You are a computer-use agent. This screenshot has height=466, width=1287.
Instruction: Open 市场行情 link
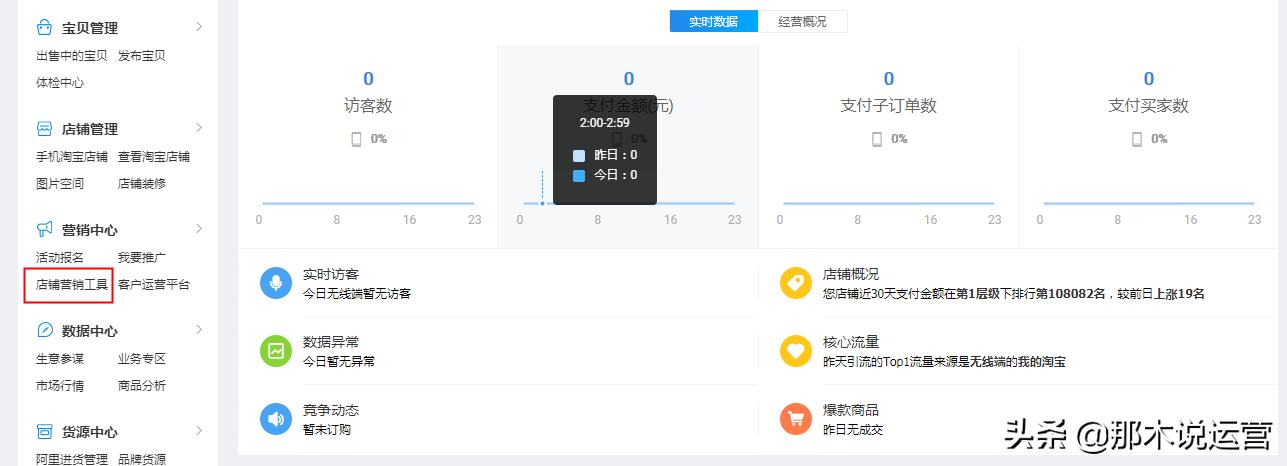[60, 386]
